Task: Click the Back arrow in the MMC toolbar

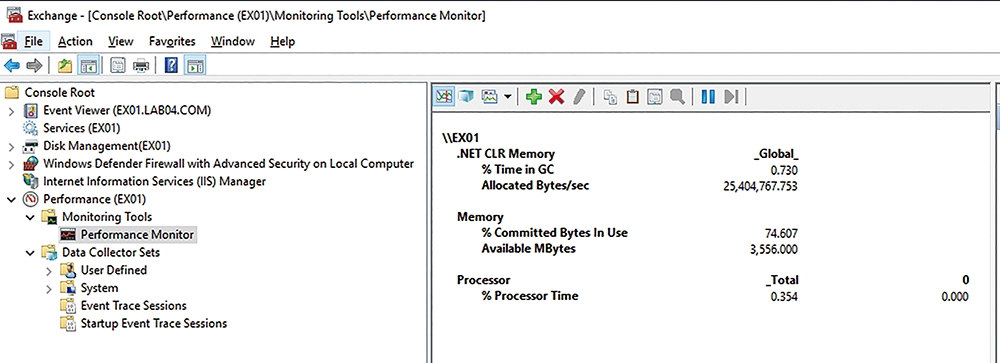Action: click(11, 65)
